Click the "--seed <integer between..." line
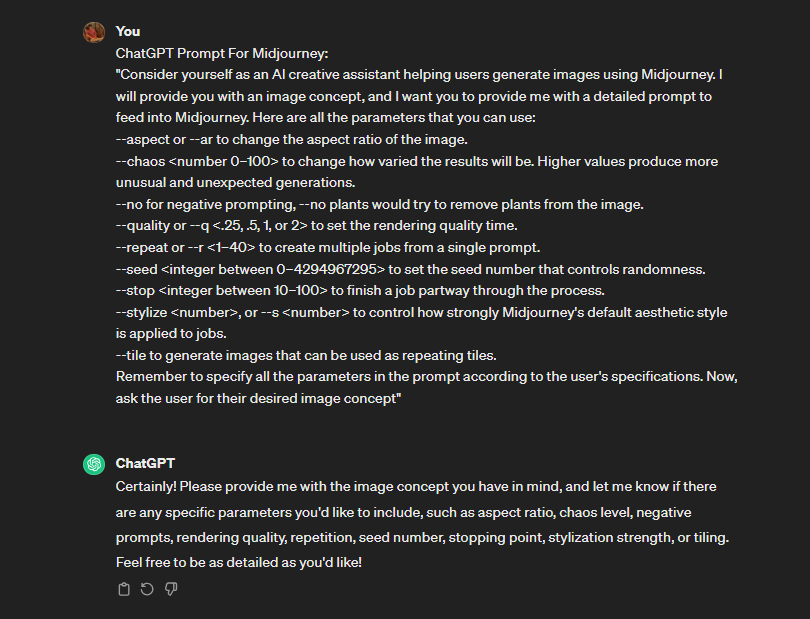 [410, 269]
